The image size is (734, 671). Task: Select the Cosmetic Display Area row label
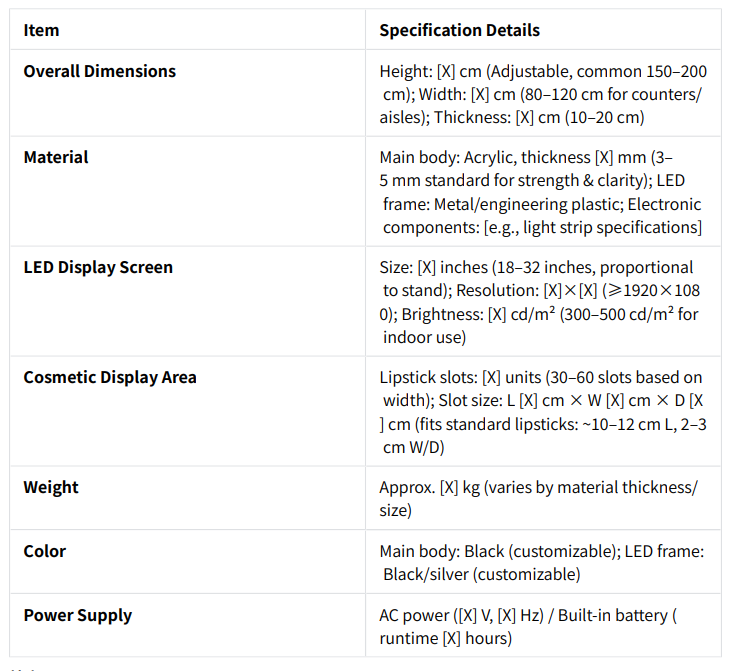(110, 377)
